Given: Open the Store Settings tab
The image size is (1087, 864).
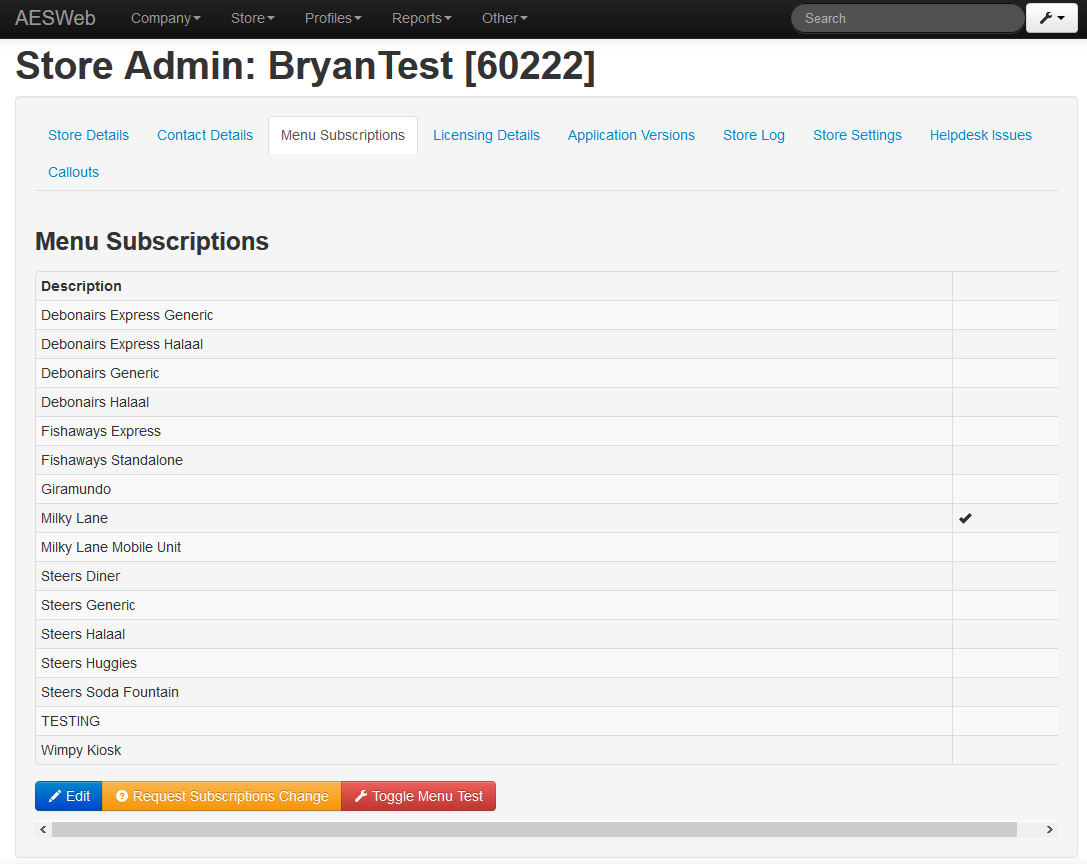Looking at the screenshot, I should (857, 135).
